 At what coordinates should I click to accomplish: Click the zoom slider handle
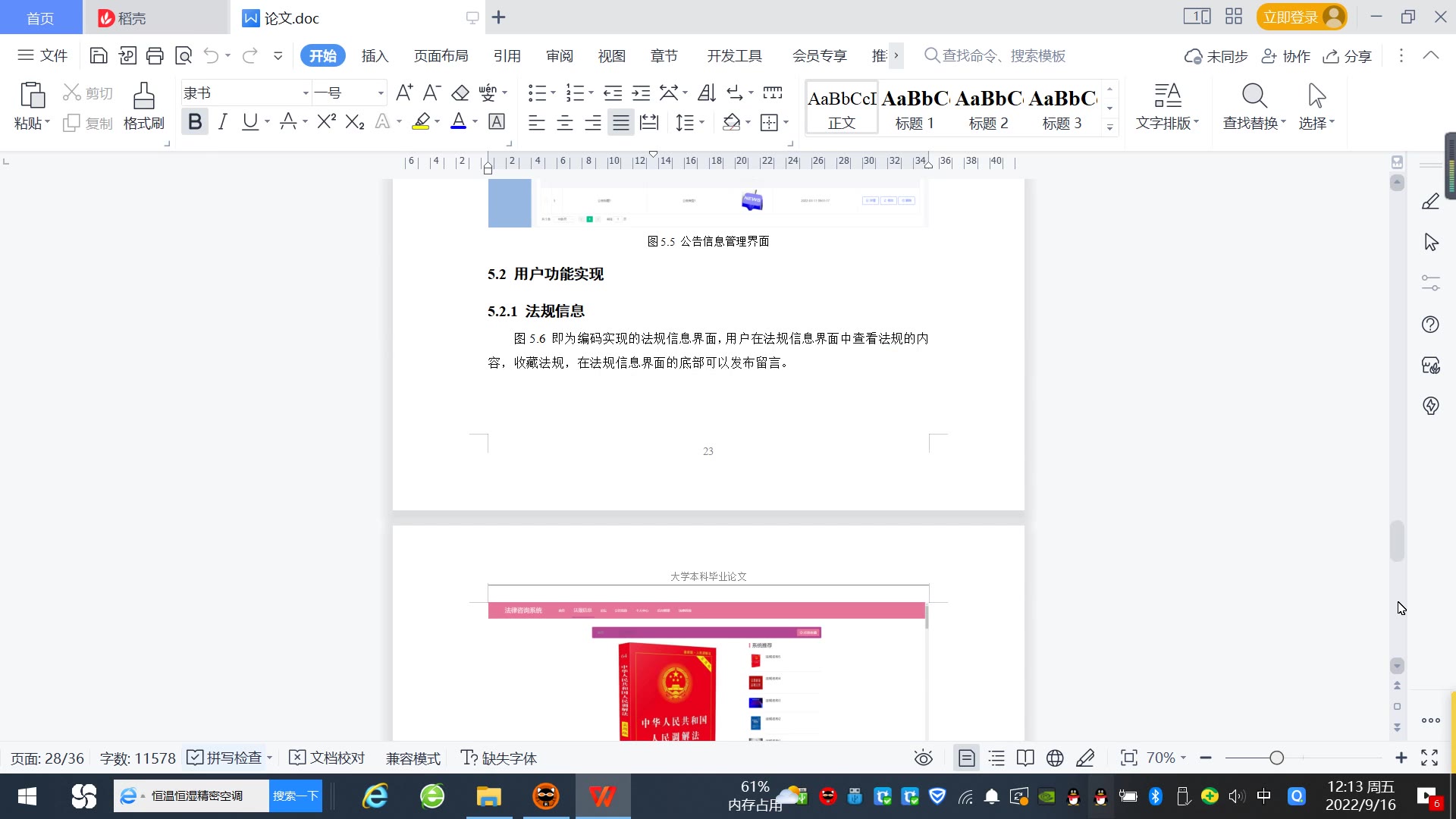tap(1276, 758)
